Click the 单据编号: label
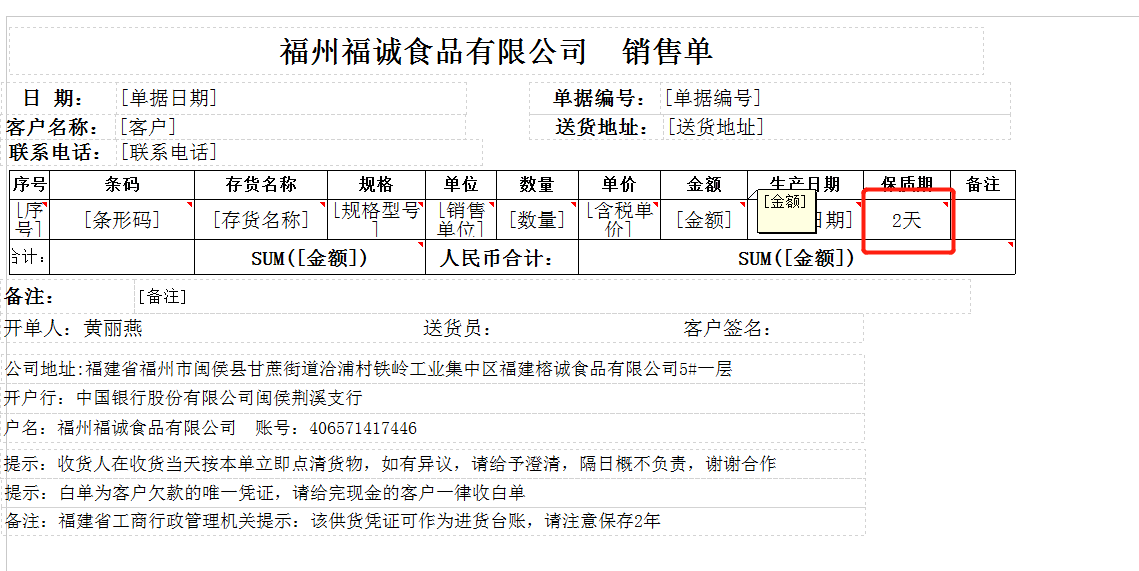This screenshot has height=571, width=1139. point(599,98)
